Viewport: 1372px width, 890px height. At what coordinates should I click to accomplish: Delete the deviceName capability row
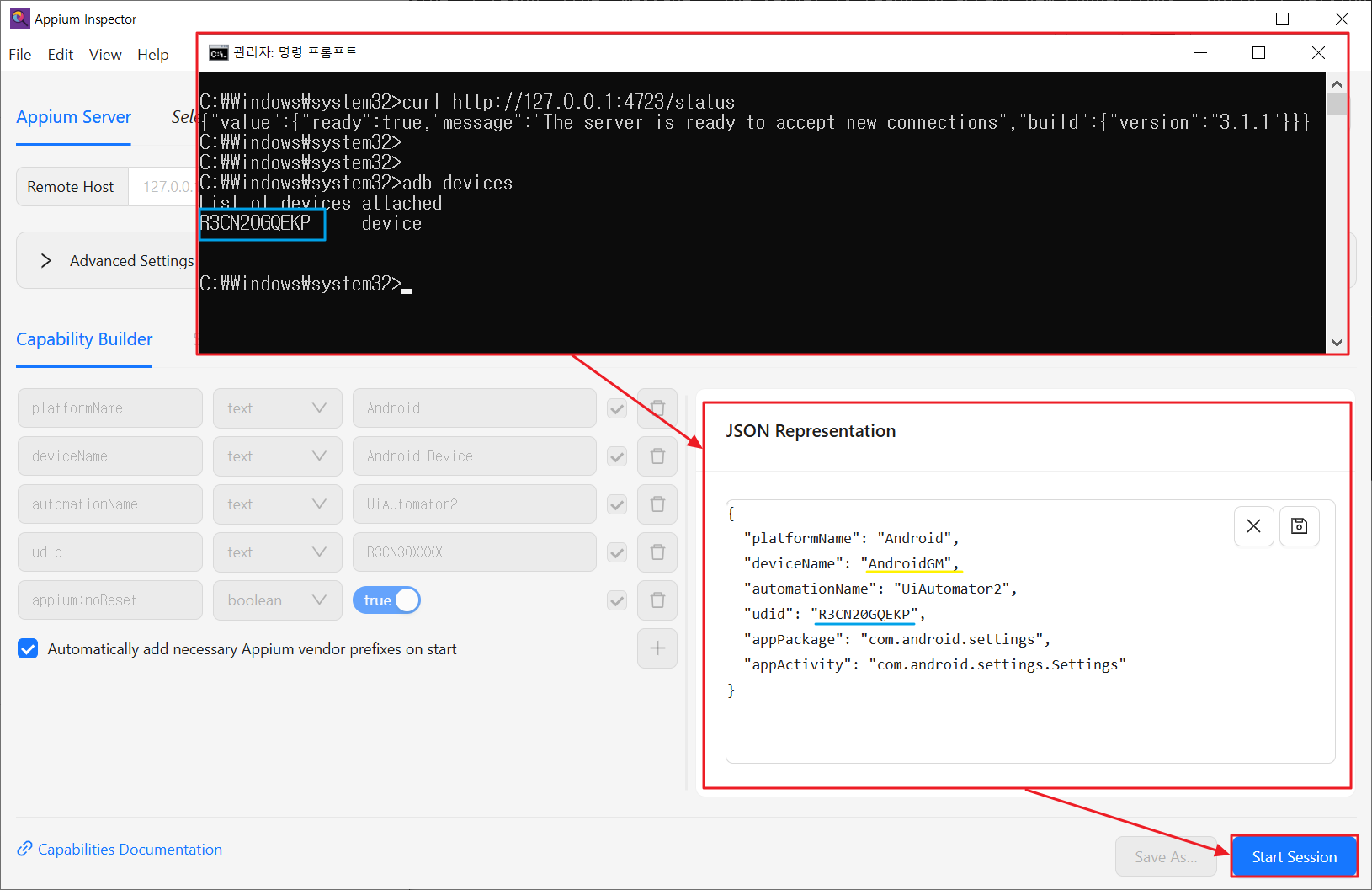tap(657, 456)
